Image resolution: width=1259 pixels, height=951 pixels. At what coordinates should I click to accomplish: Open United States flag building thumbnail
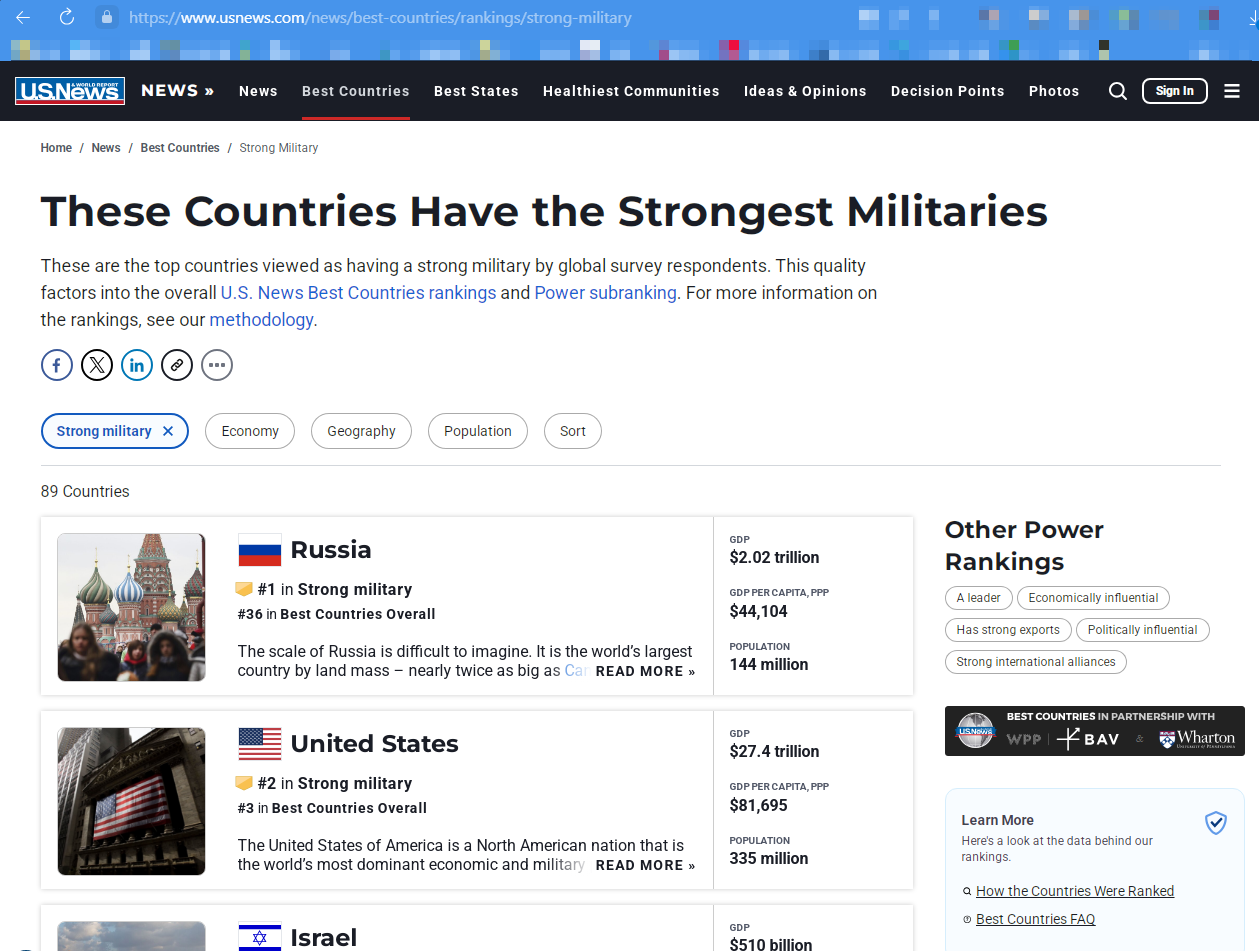131,801
